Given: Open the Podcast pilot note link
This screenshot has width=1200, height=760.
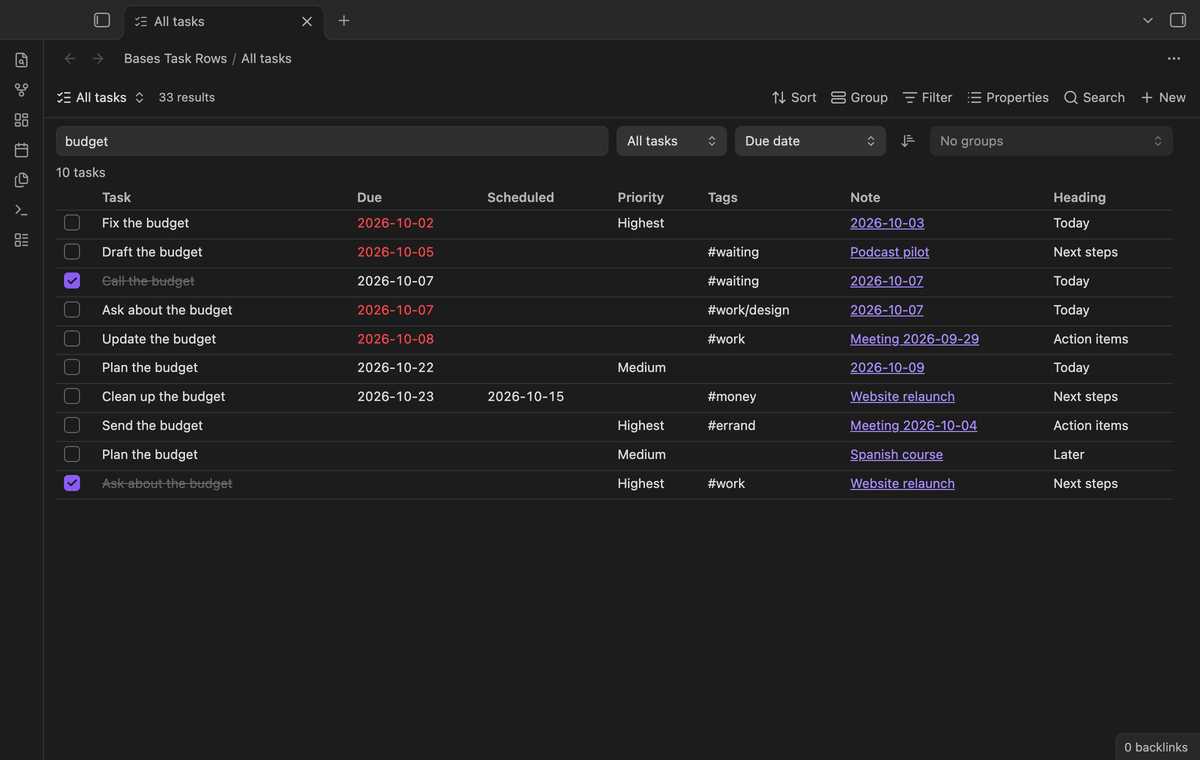Looking at the screenshot, I should (889, 252).
